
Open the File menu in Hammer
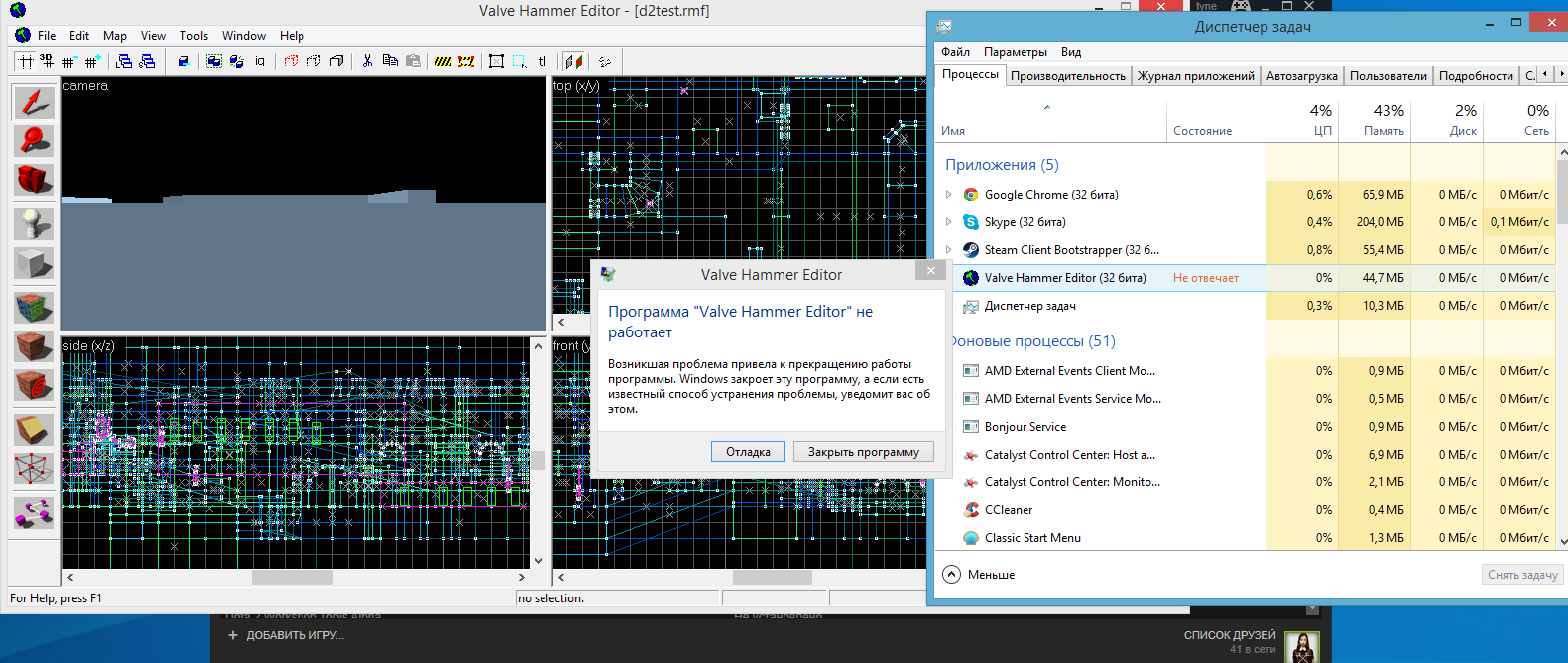point(47,35)
